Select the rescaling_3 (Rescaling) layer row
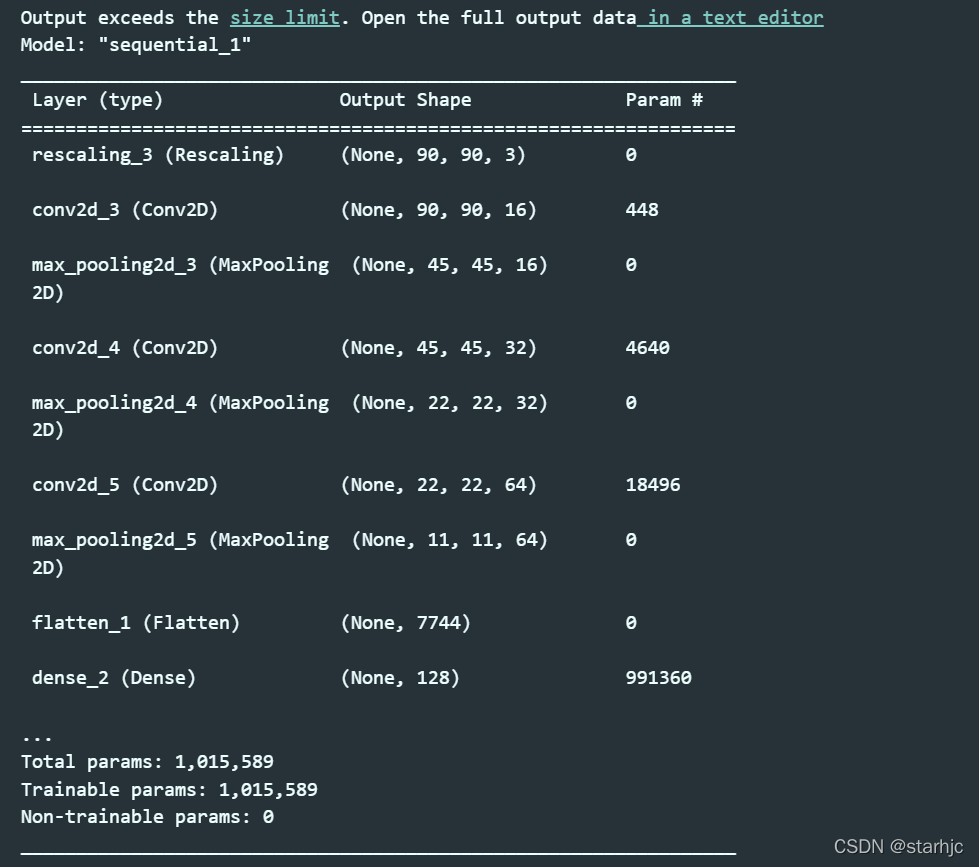Image resolution: width=979 pixels, height=867 pixels. pyautogui.click(x=378, y=155)
